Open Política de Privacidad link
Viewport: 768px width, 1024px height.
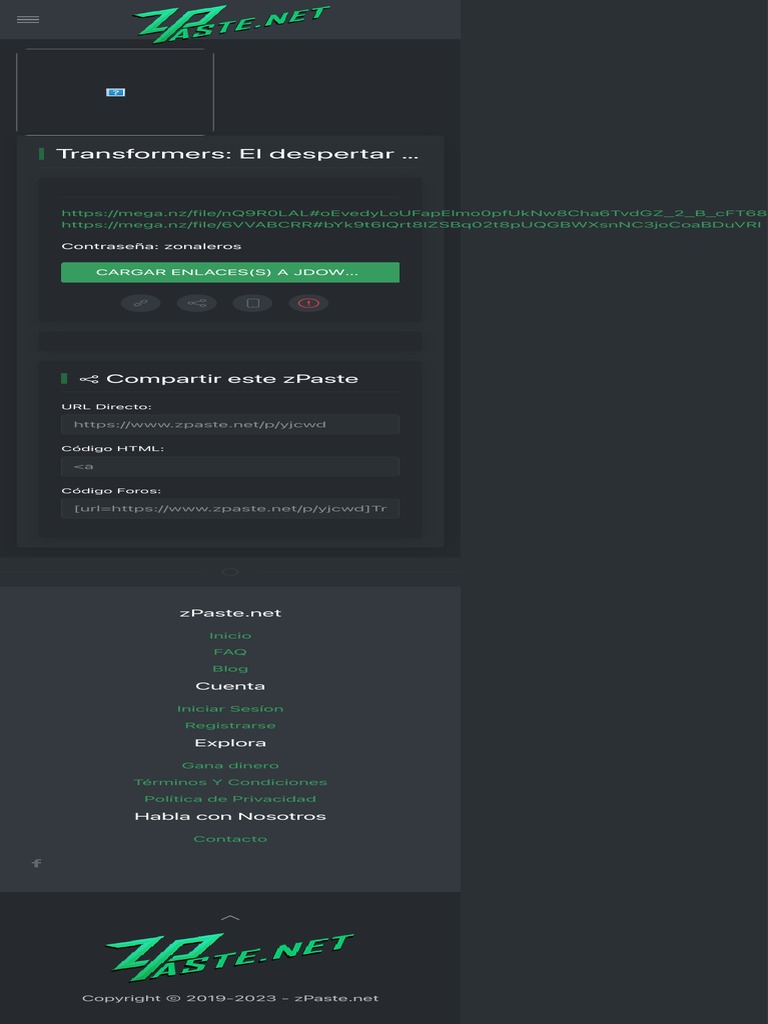pos(230,799)
